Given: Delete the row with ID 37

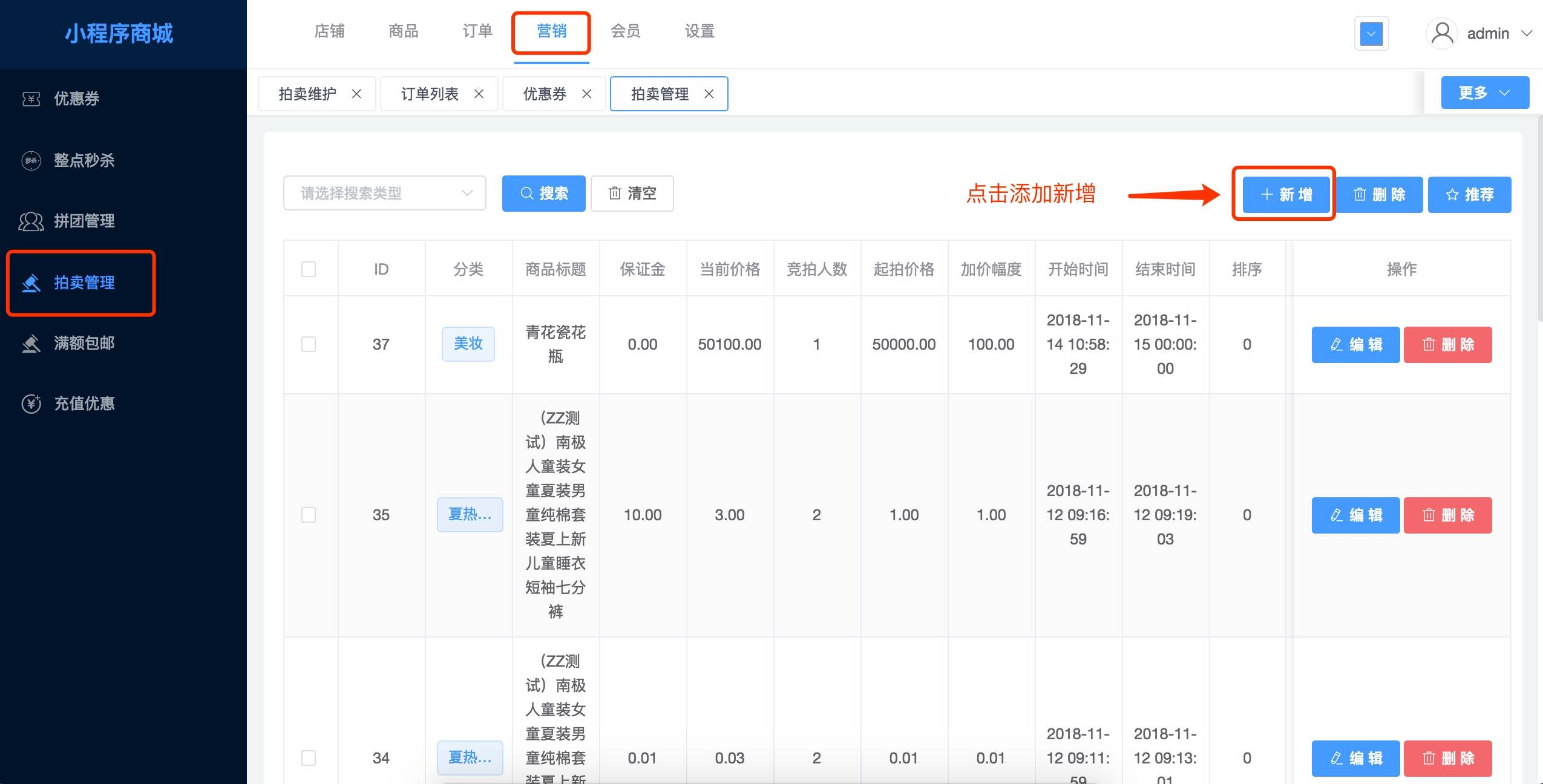Looking at the screenshot, I should (x=1447, y=345).
